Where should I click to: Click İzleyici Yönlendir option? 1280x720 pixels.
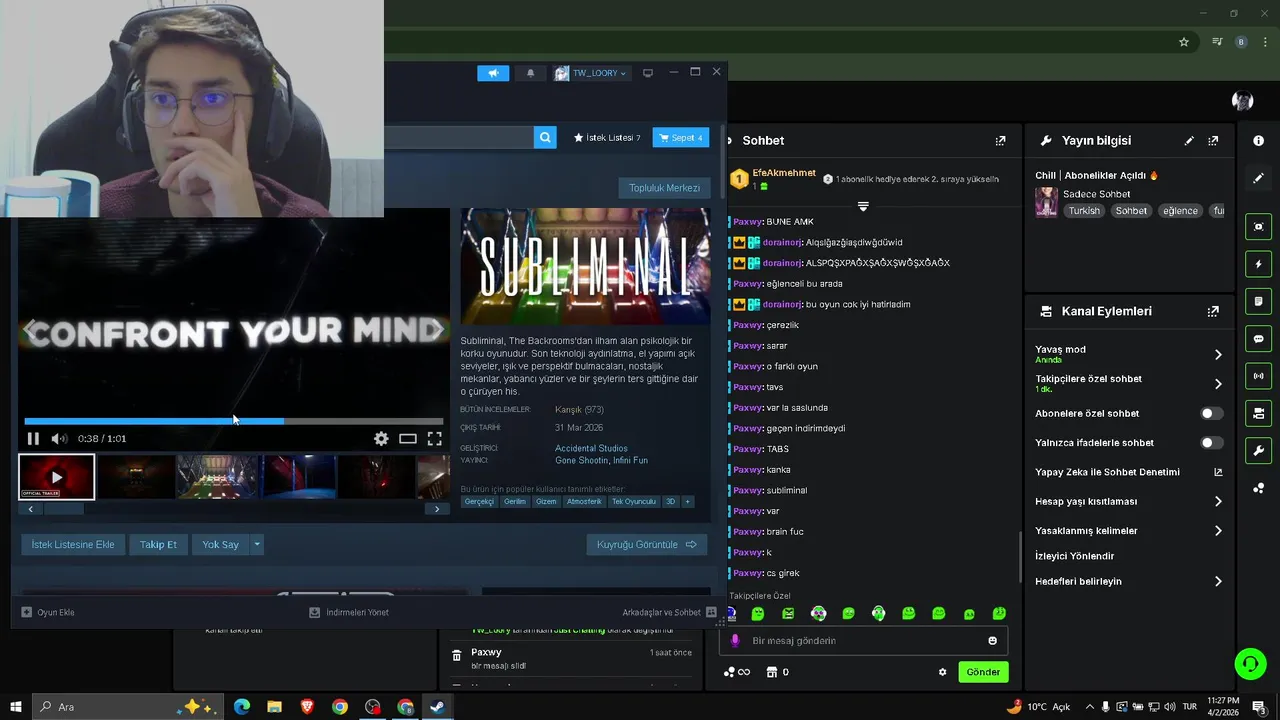click(1074, 556)
